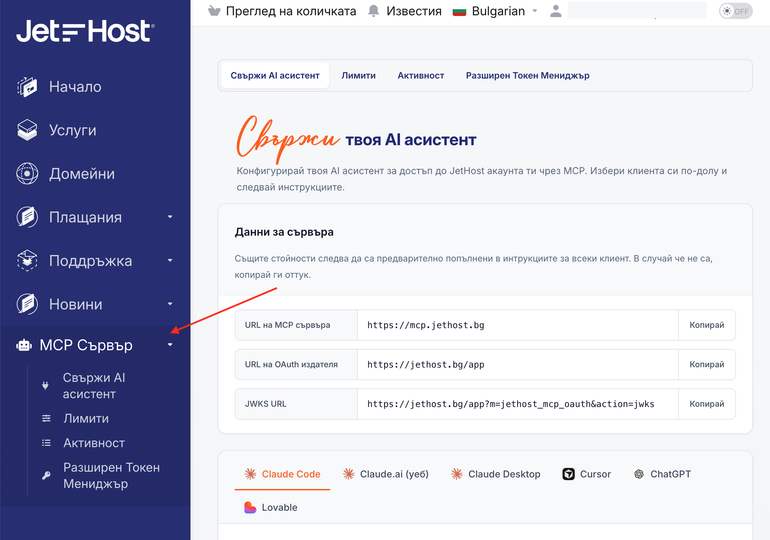The image size is (770, 540).
Task: Click the https://jethost.bg/app URL field
Action: [518, 364]
